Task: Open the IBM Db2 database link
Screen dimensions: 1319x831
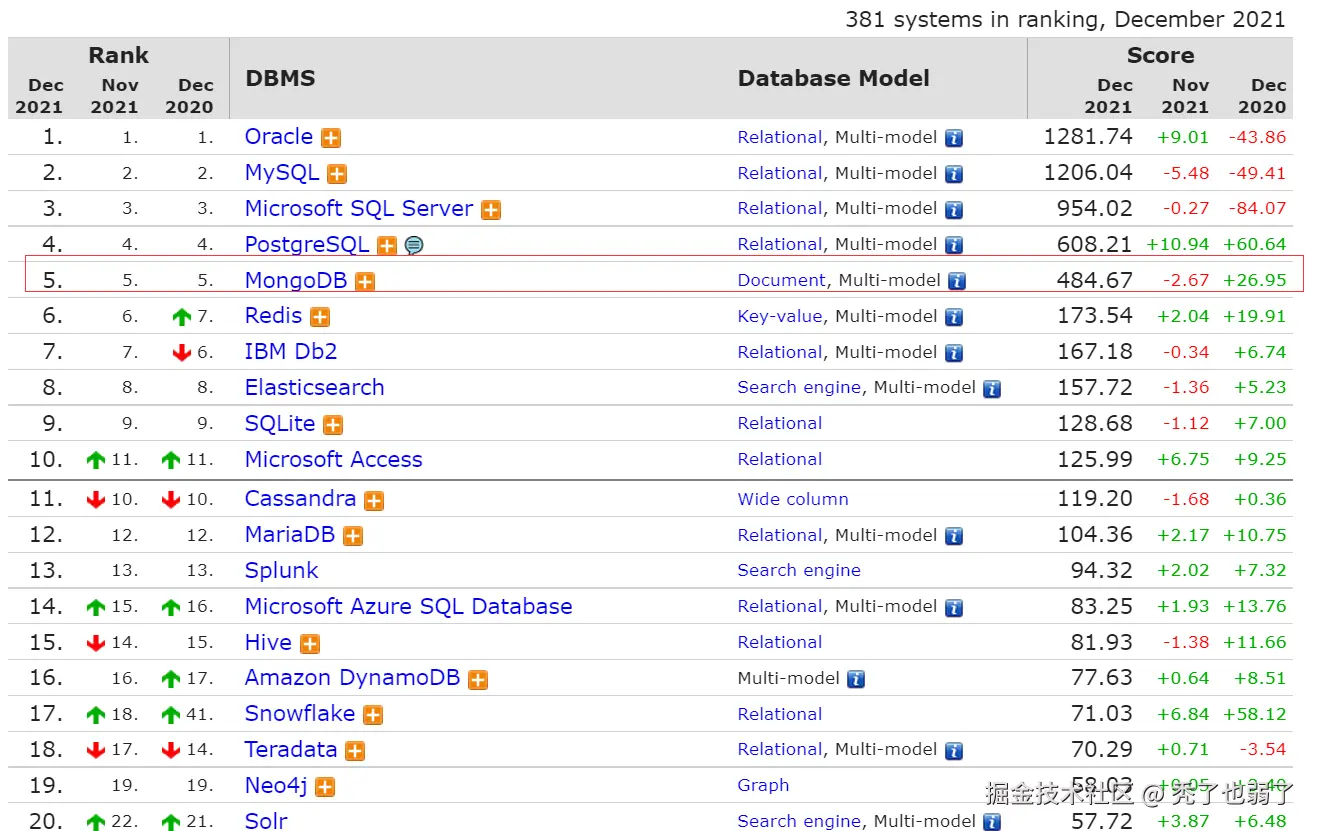Action: 291,352
